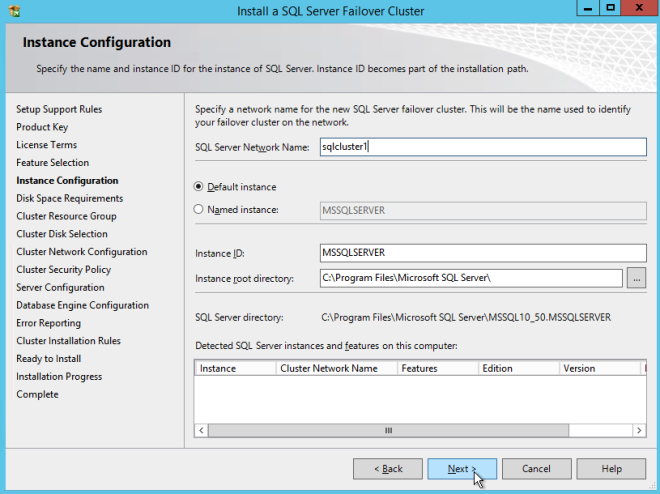Click the SQL Server Network Name field
The width and height of the screenshot is (660, 494).
coord(483,147)
